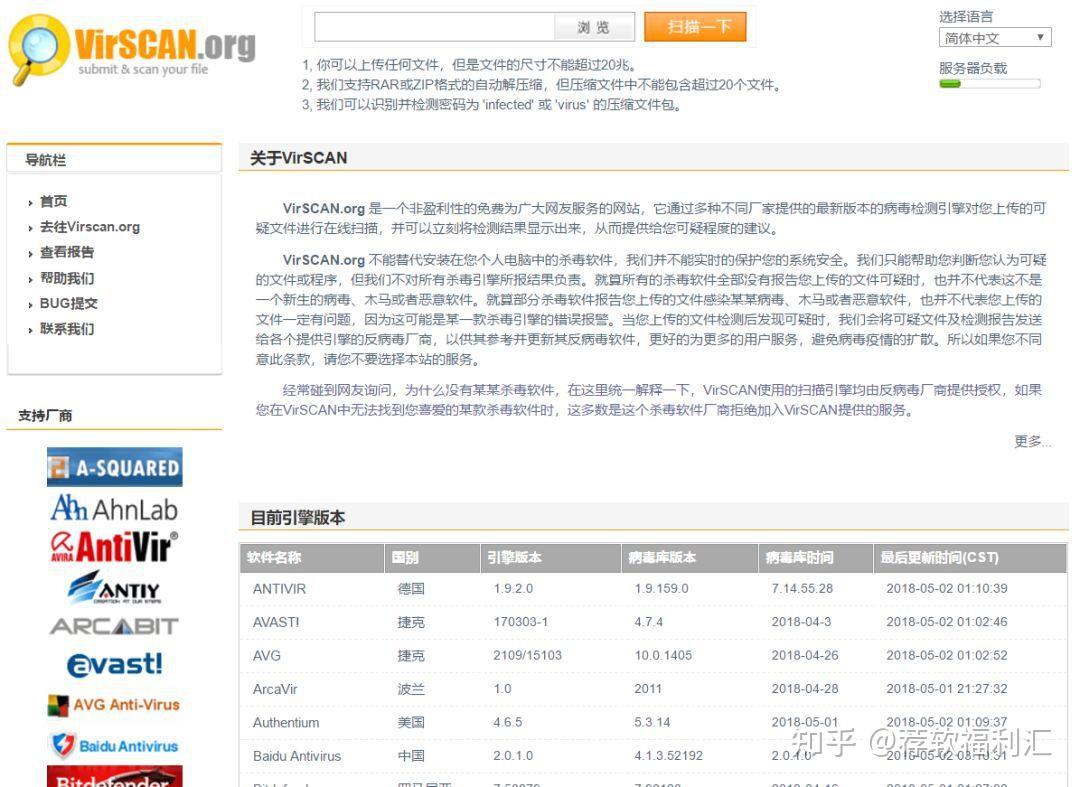Go to 首页 in navigation
Image resolution: width=1080 pixels, height=787 pixels.
tap(53, 201)
